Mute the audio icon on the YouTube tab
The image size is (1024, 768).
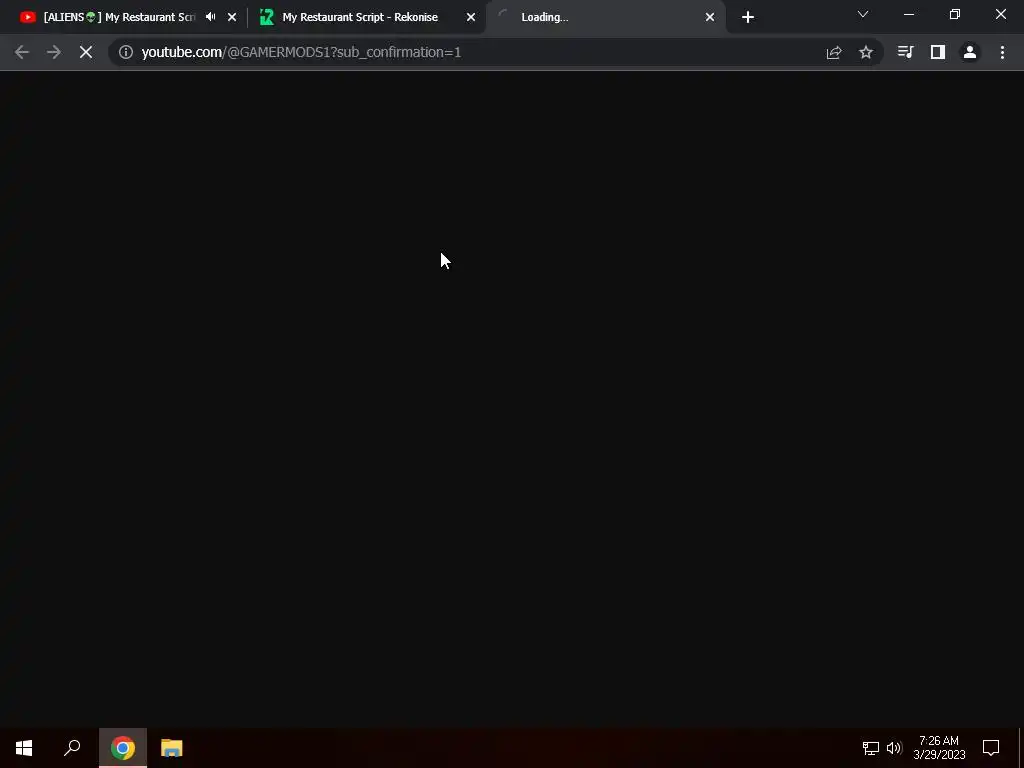tap(210, 17)
